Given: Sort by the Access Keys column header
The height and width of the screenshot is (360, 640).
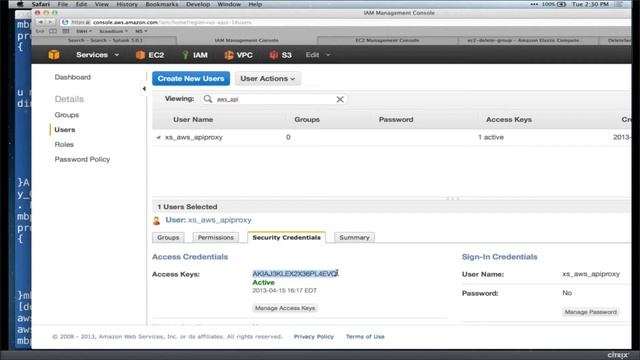Looking at the screenshot, I should click(x=509, y=120).
